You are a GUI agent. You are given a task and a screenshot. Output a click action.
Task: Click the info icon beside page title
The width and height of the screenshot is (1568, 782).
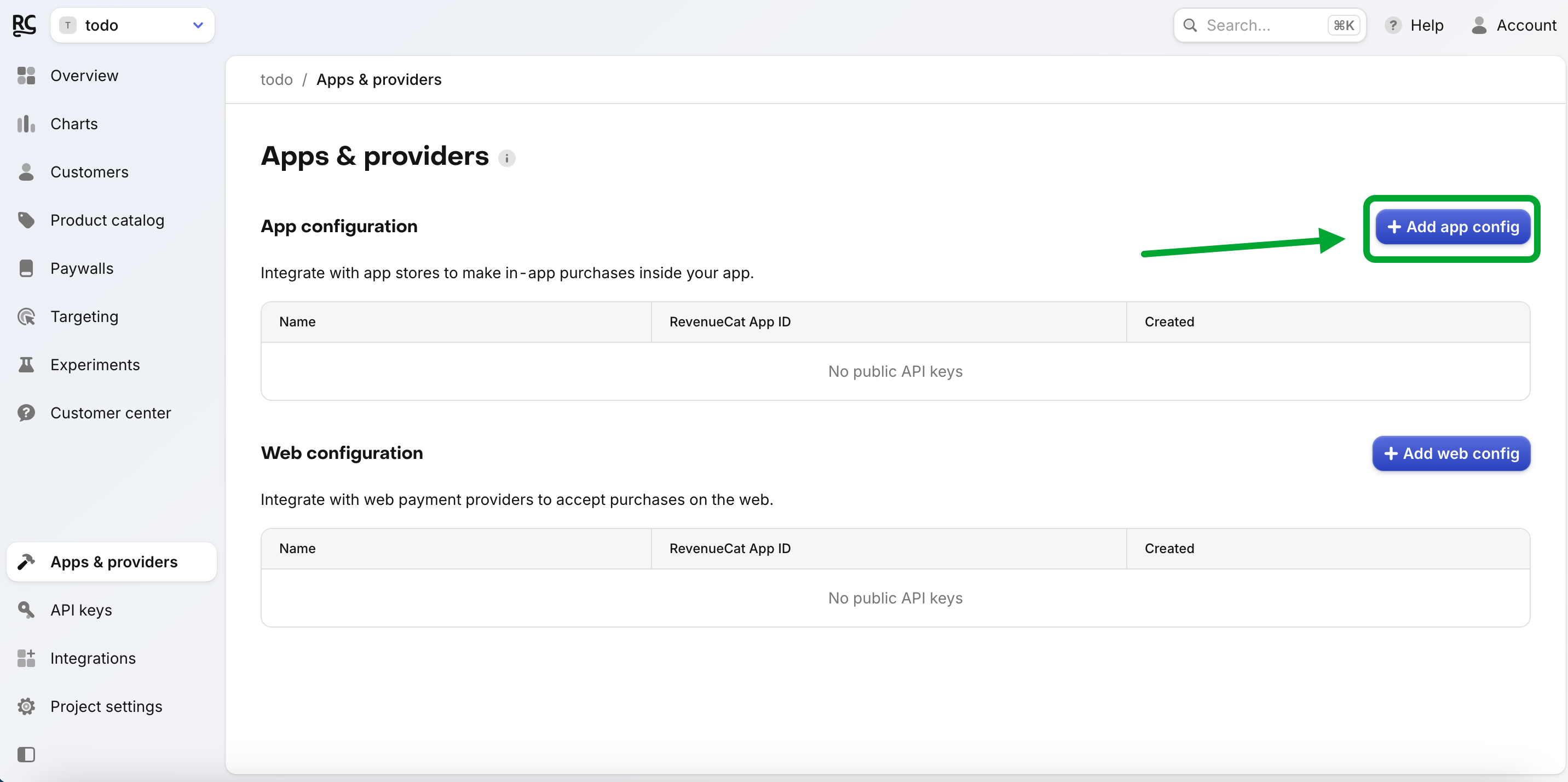point(506,158)
